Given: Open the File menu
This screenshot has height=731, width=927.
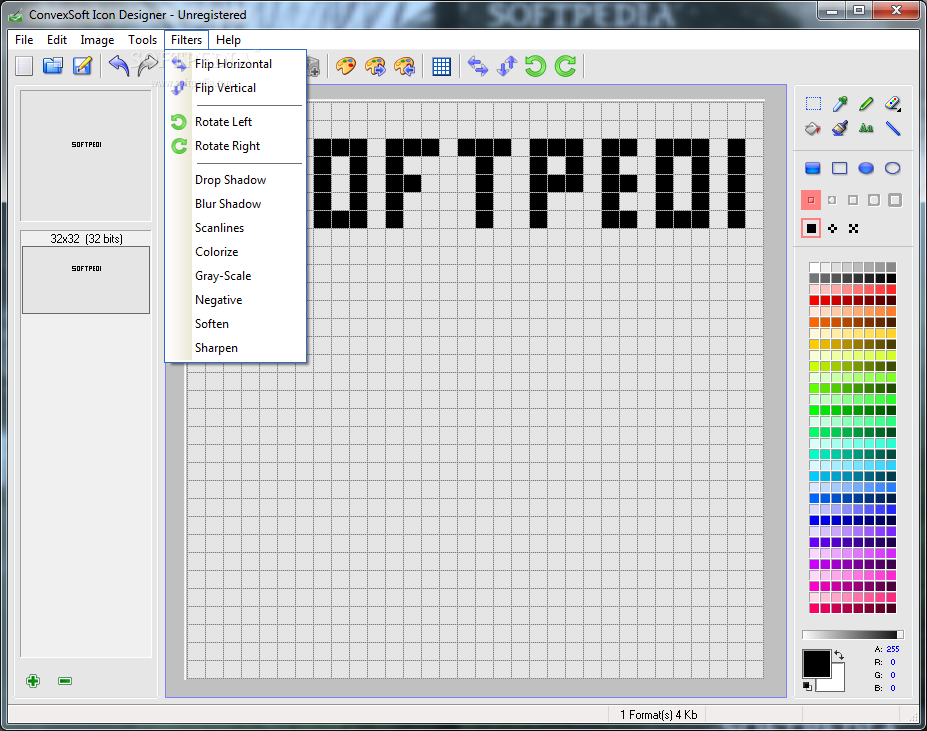Looking at the screenshot, I should point(24,40).
